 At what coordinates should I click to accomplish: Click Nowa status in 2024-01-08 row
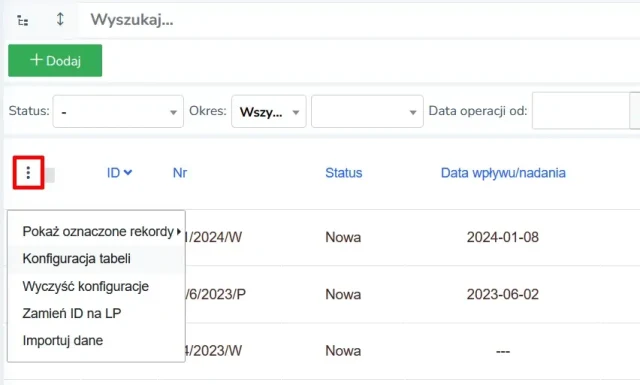pyautogui.click(x=343, y=237)
